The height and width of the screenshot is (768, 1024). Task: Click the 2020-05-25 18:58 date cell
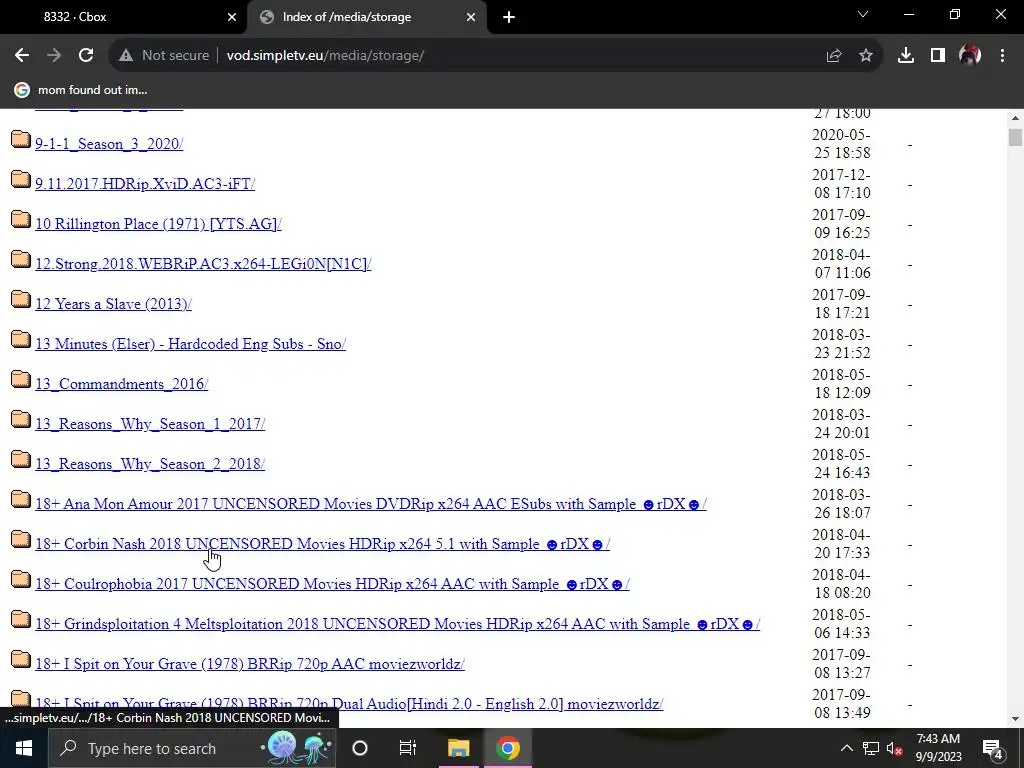(x=841, y=144)
